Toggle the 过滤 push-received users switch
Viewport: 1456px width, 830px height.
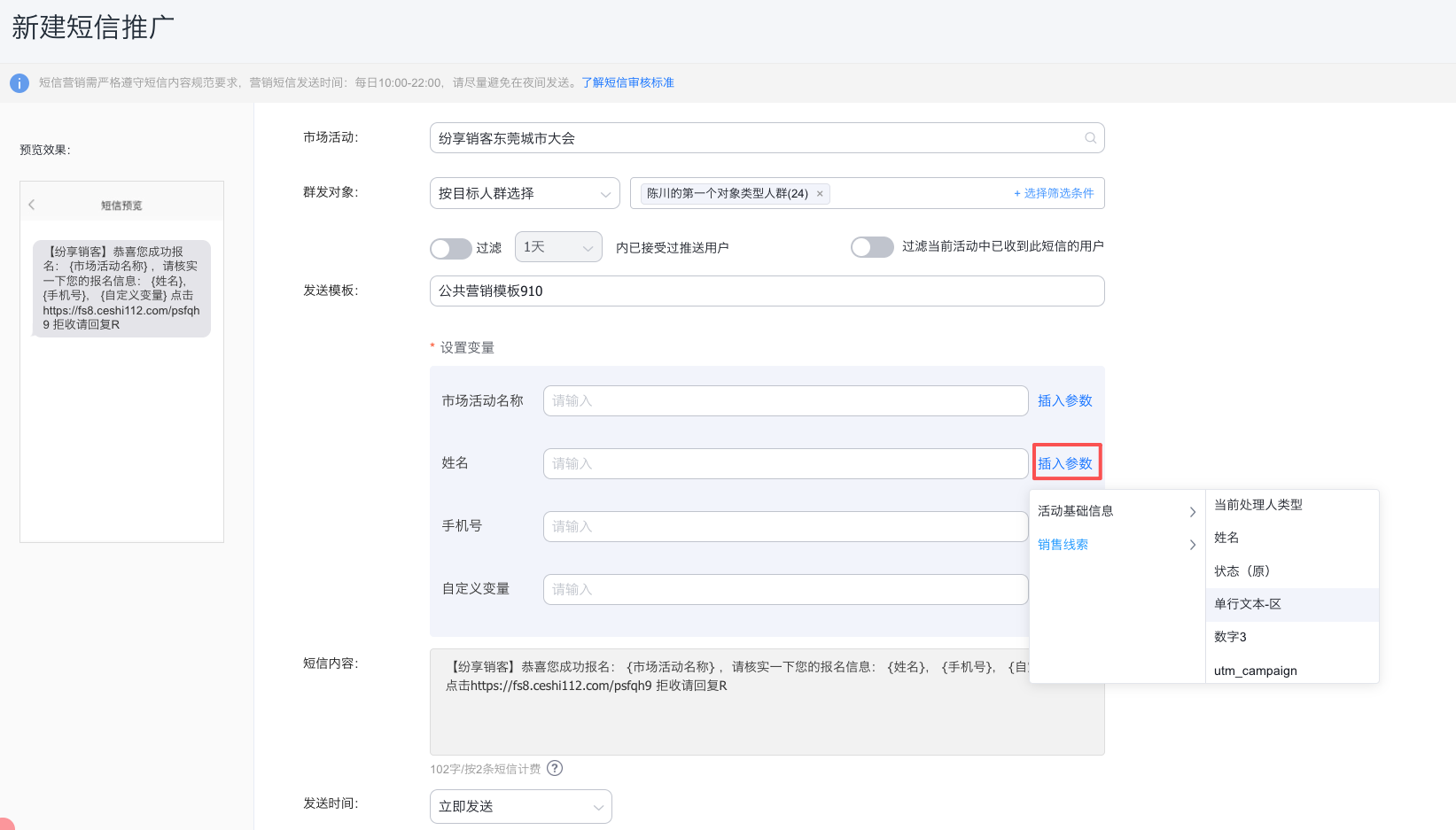[x=450, y=248]
